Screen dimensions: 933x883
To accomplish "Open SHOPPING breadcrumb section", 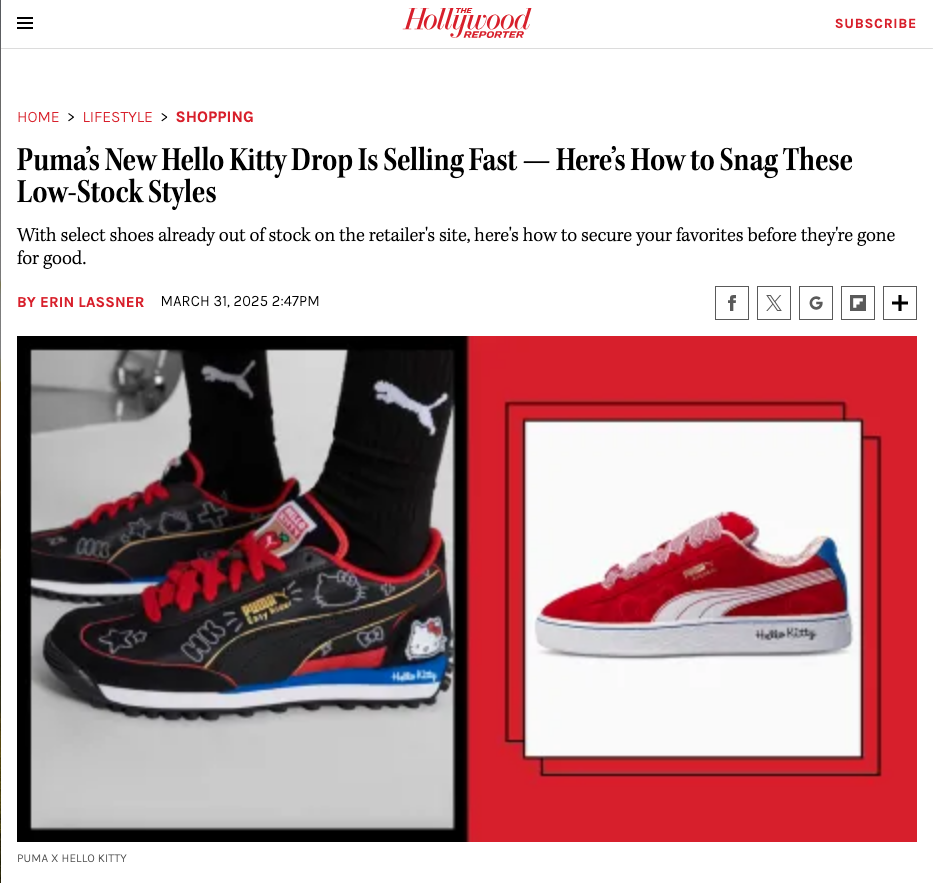I will click(215, 117).
